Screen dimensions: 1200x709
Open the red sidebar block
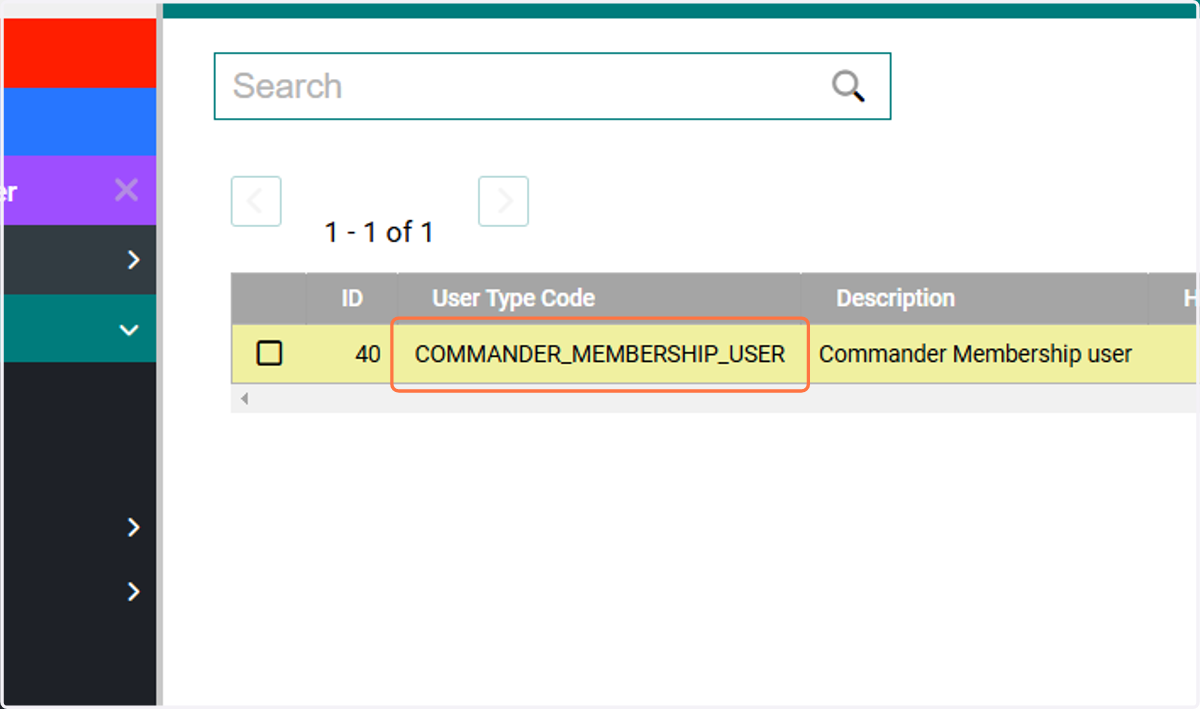(x=78, y=53)
